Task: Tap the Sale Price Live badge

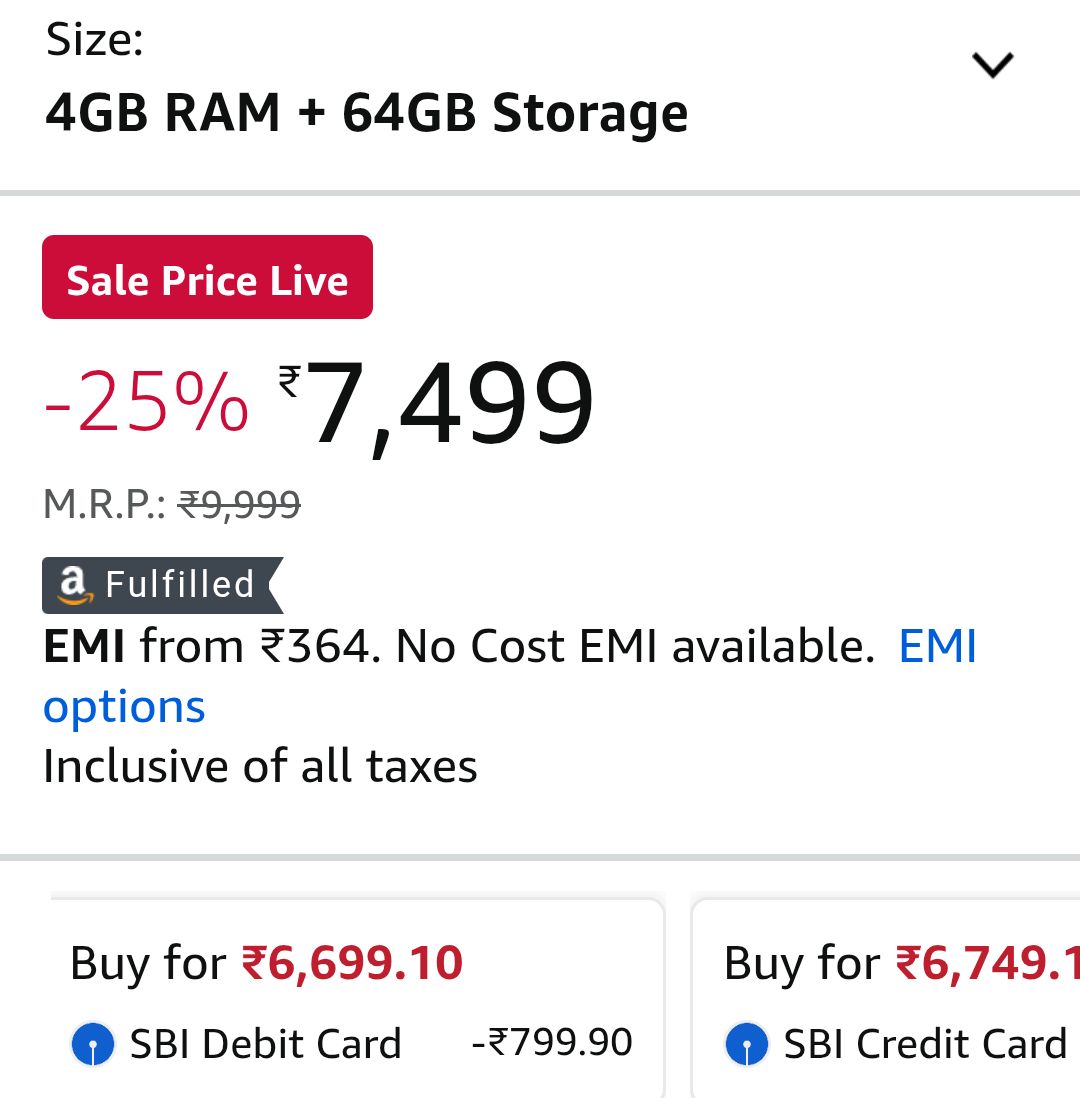Action: tap(207, 278)
